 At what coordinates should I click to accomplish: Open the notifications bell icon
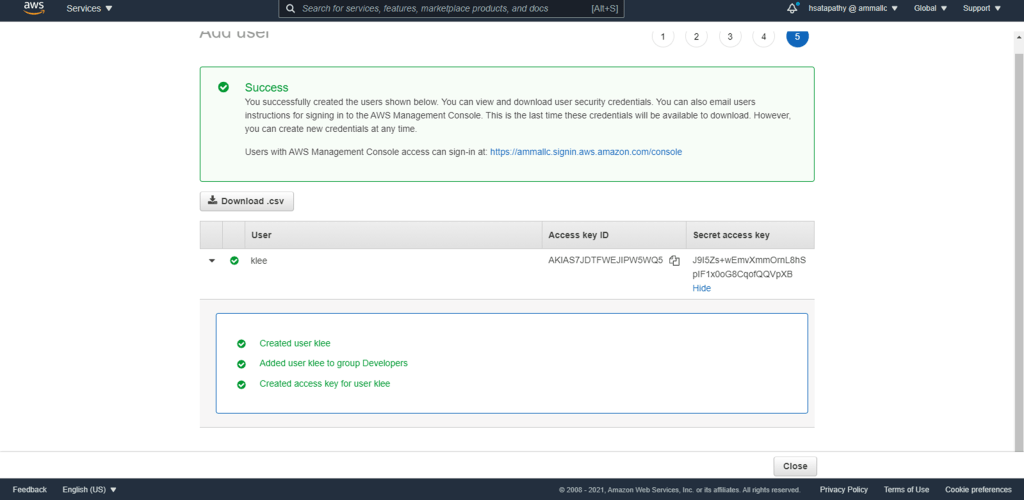[x=792, y=8]
